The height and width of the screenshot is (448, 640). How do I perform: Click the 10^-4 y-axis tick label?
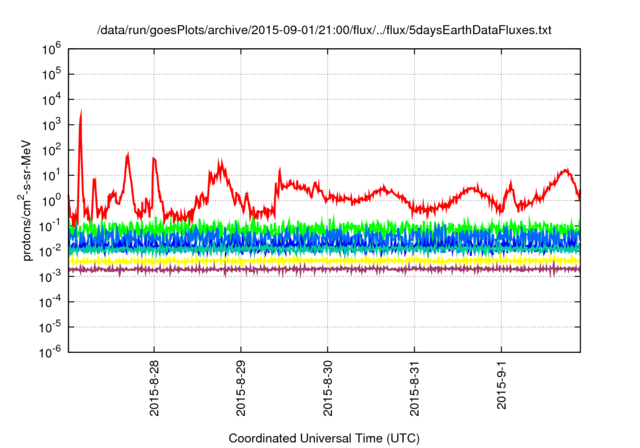[50, 302]
